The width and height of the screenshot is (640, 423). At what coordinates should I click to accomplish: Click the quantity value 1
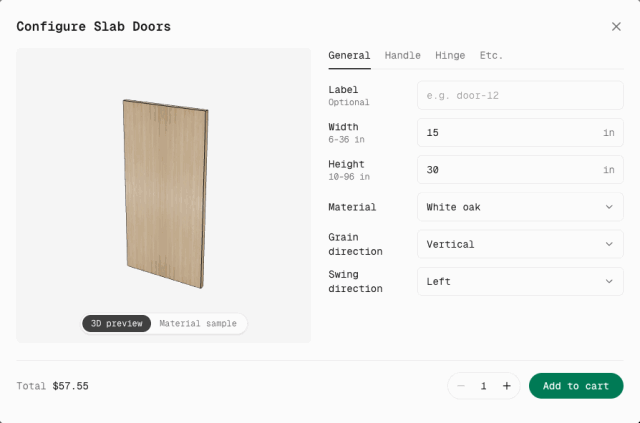(x=484, y=386)
